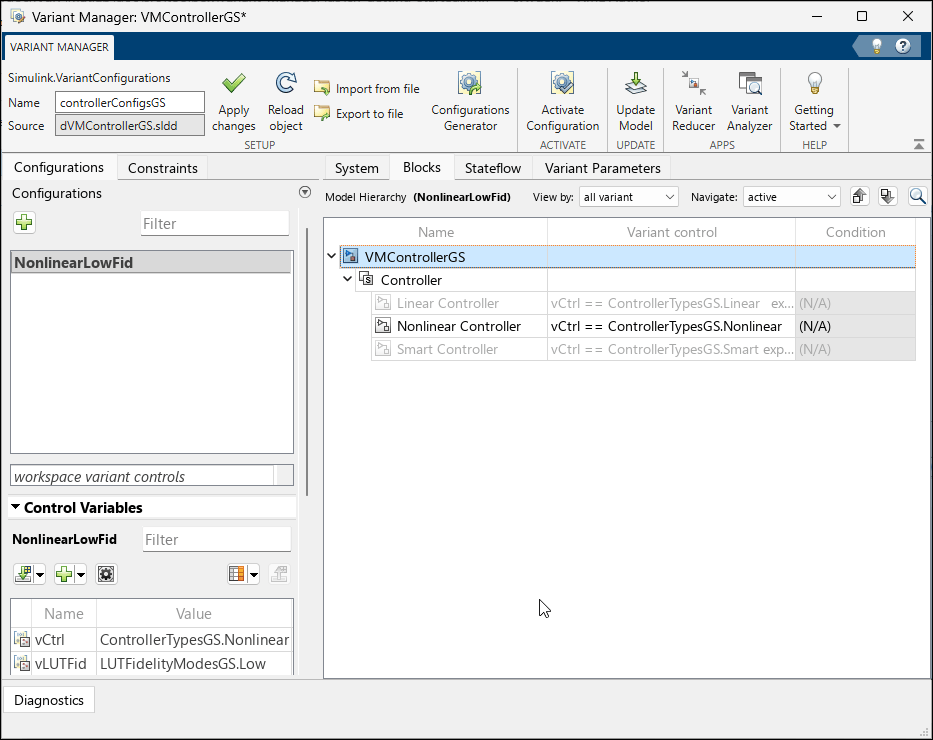Screen dimensions: 933x740
Task: Click value ControllerTypesGS.Nonlinear
Action: coord(194,639)
